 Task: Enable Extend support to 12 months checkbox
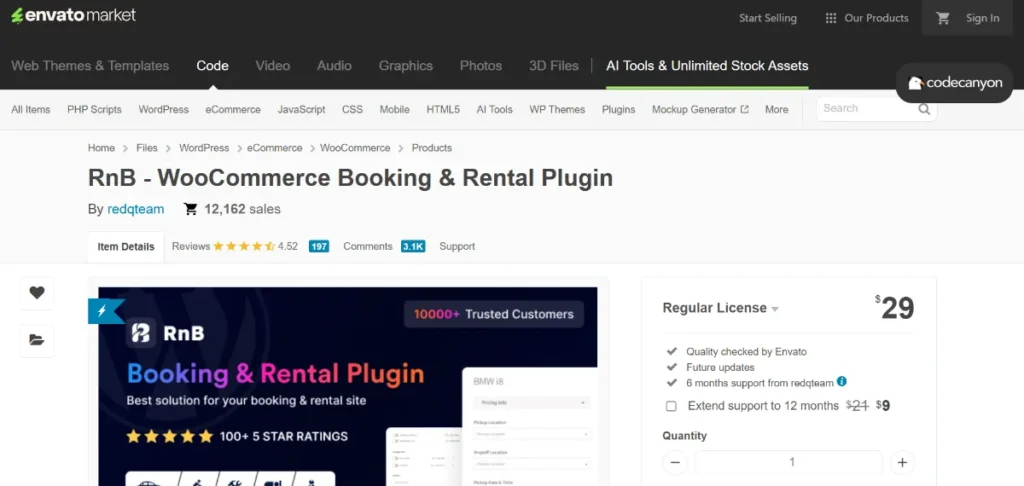671,406
